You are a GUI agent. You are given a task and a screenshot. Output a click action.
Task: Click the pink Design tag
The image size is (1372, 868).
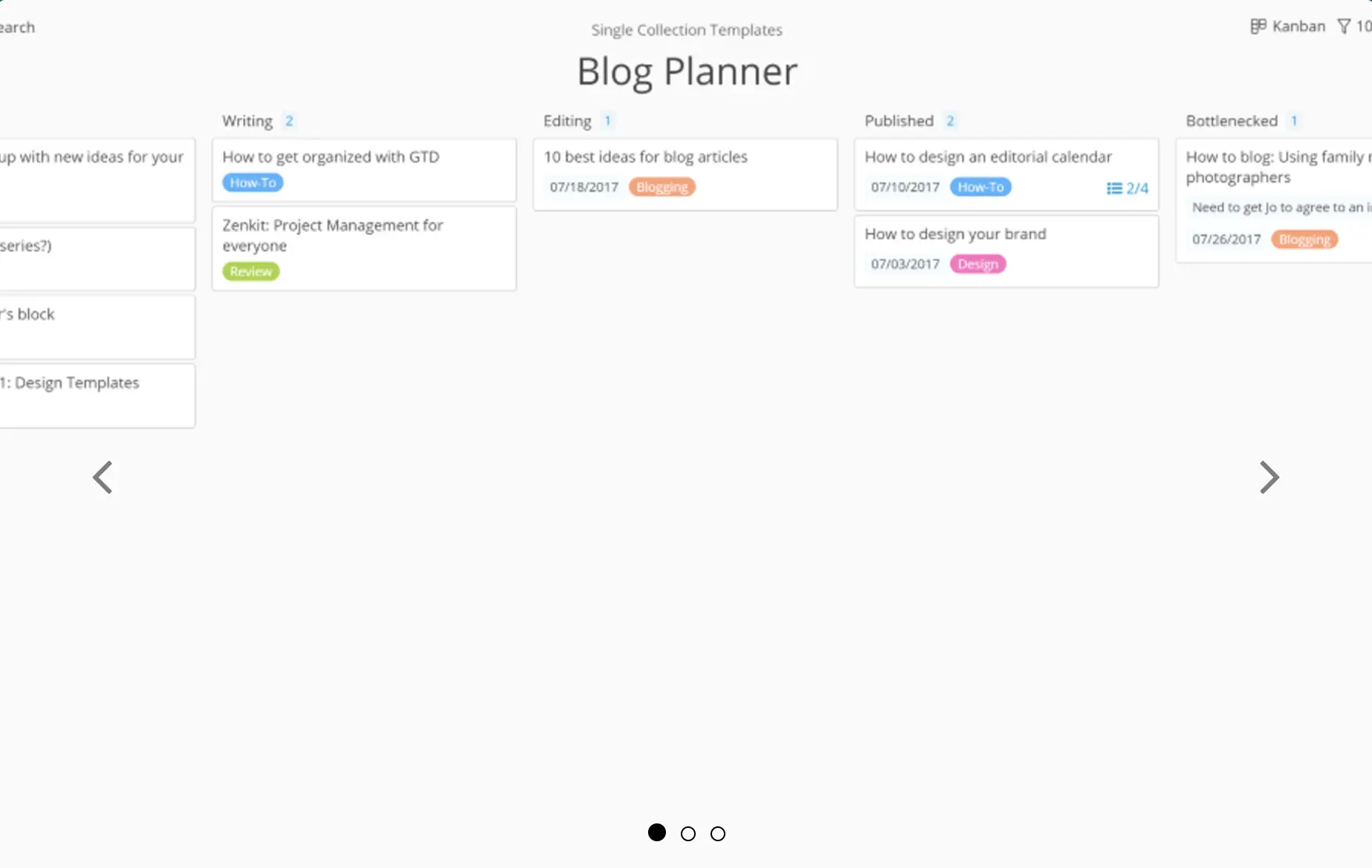coord(978,264)
